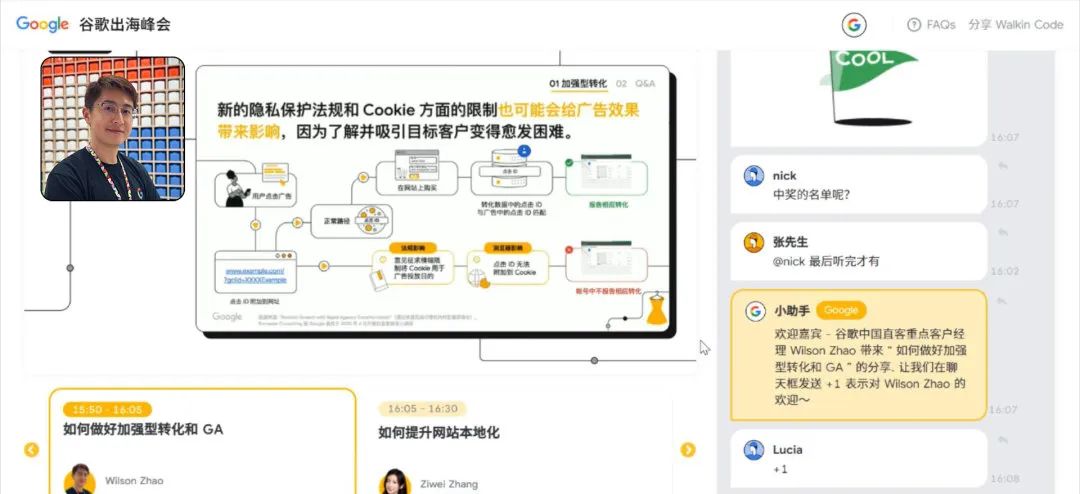Image resolution: width=1080 pixels, height=494 pixels.
Task: Go to previous session with left arrow
Action: coord(31,450)
